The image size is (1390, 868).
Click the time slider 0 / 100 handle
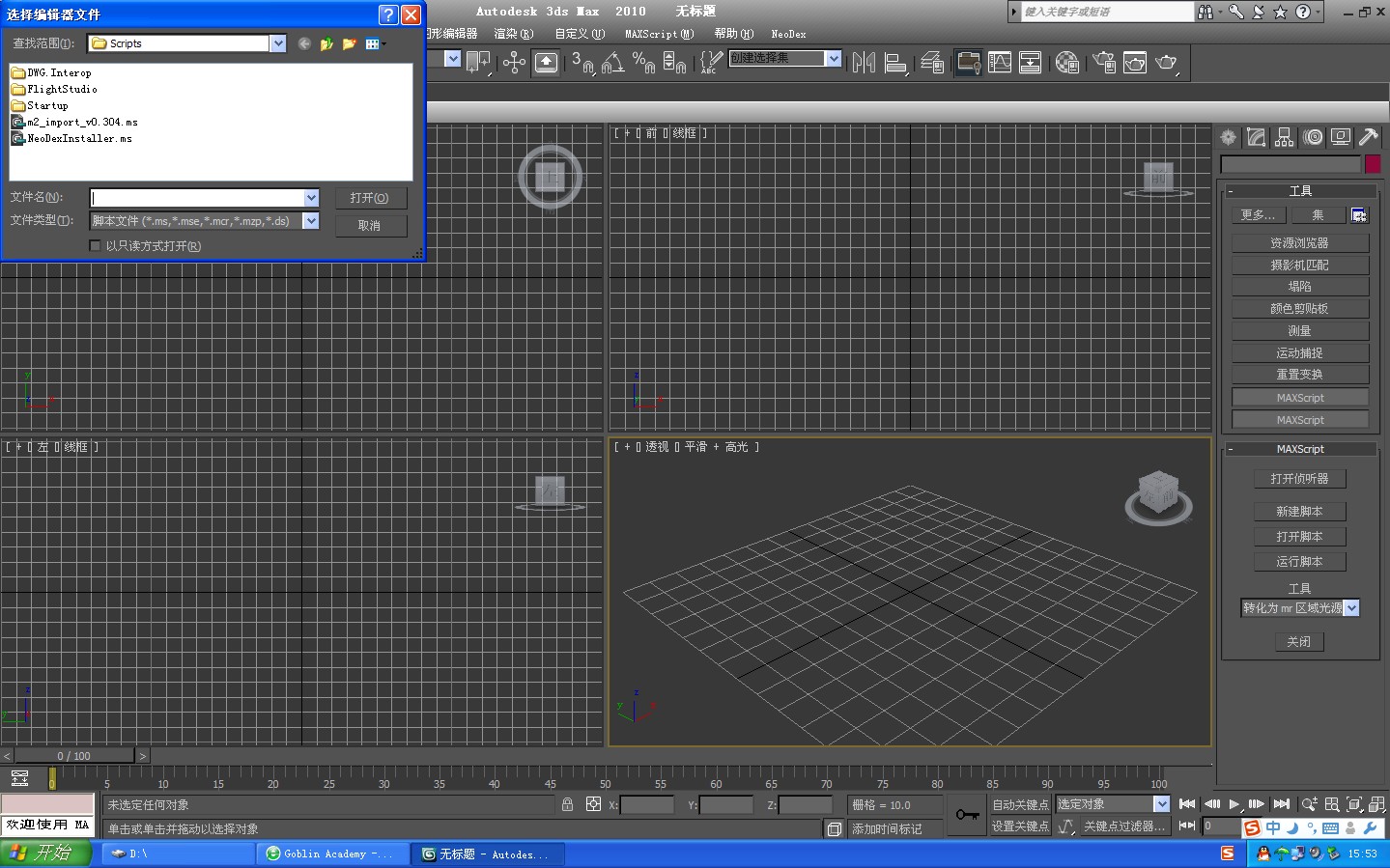(x=73, y=756)
